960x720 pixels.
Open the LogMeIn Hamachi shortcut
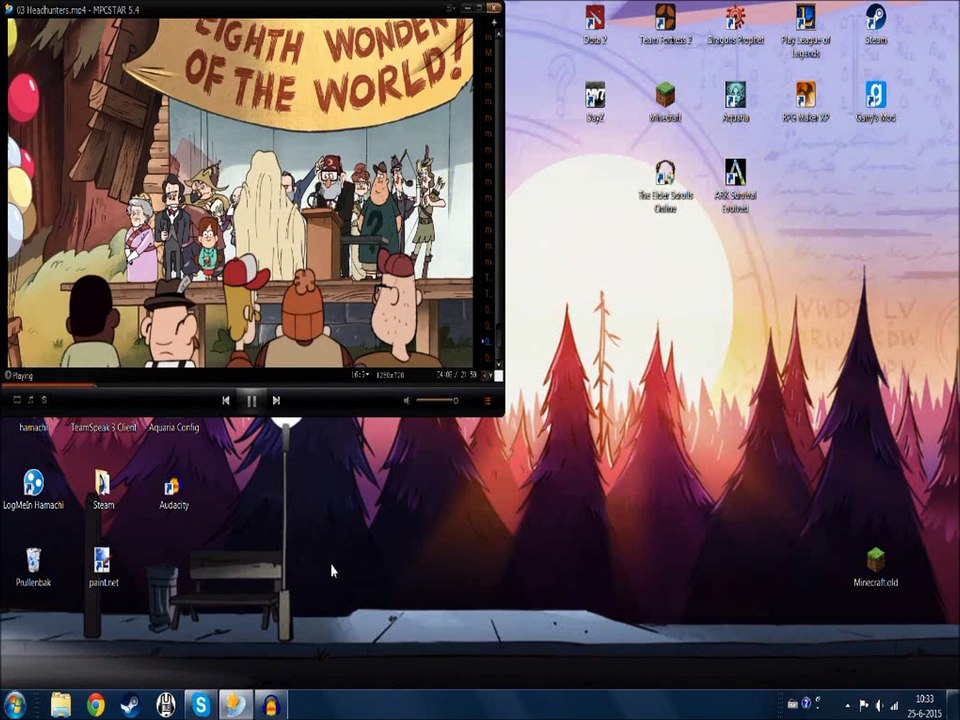tap(34, 490)
